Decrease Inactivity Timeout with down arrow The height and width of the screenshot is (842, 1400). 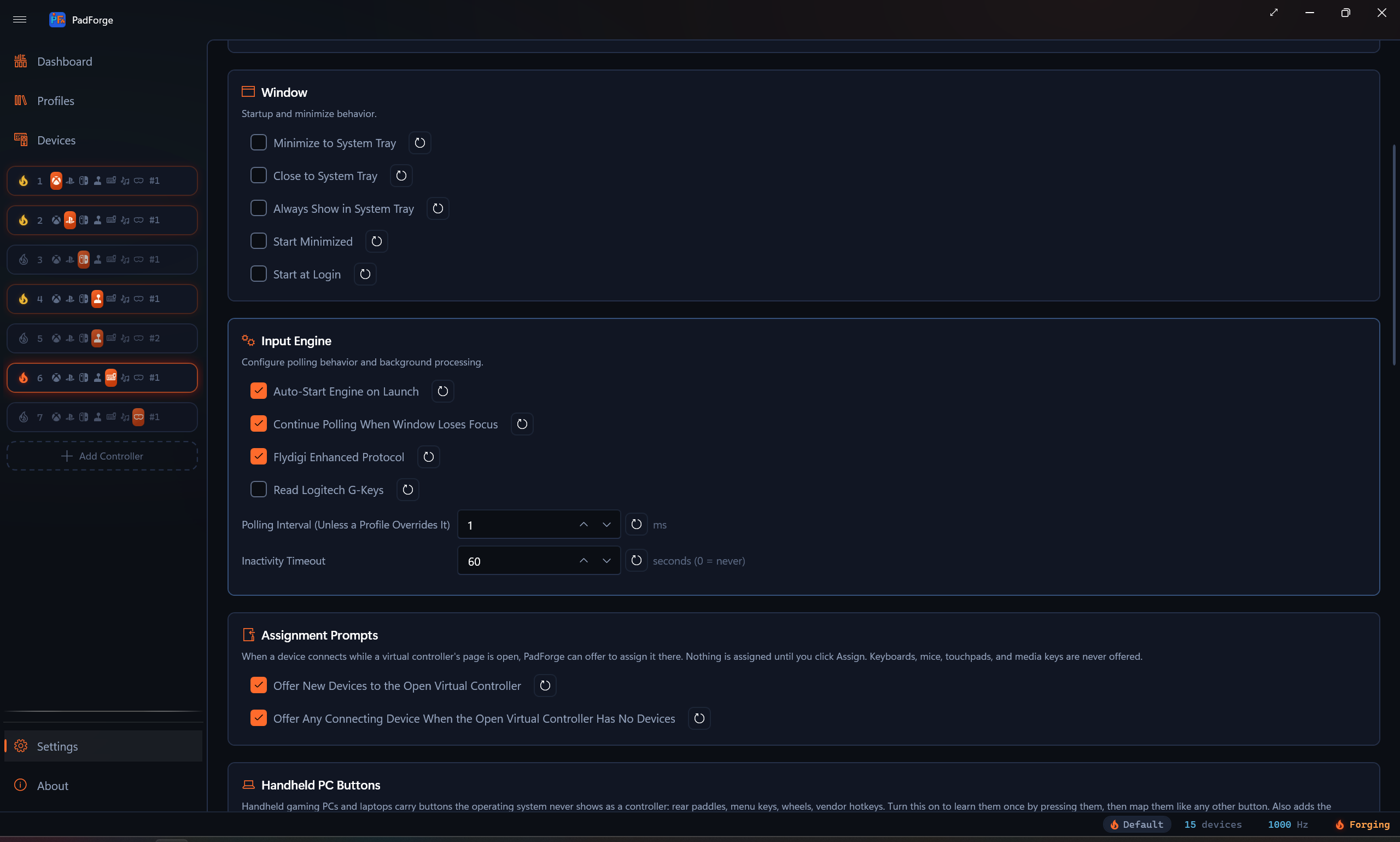point(606,561)
